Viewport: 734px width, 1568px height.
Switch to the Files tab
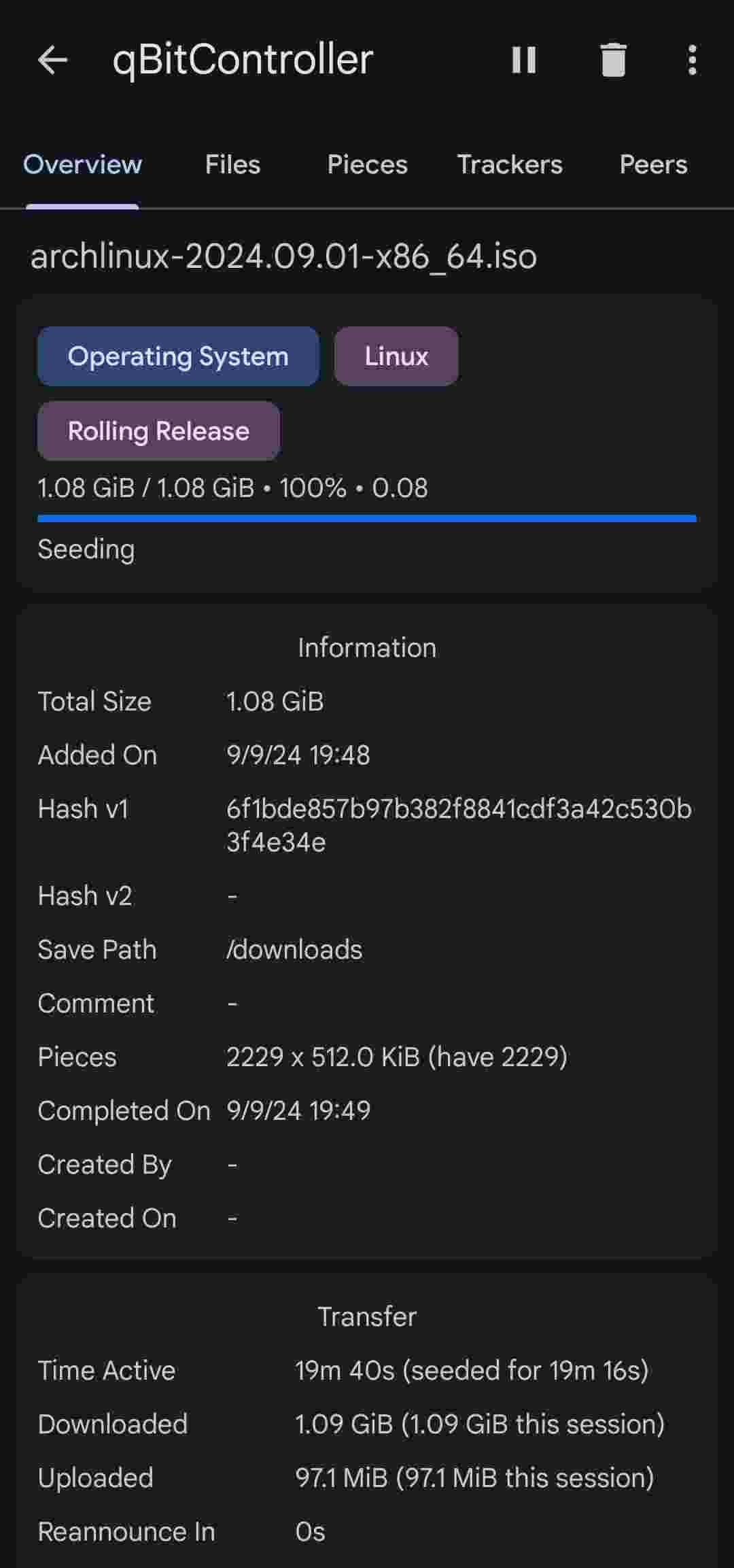[232, 165]
